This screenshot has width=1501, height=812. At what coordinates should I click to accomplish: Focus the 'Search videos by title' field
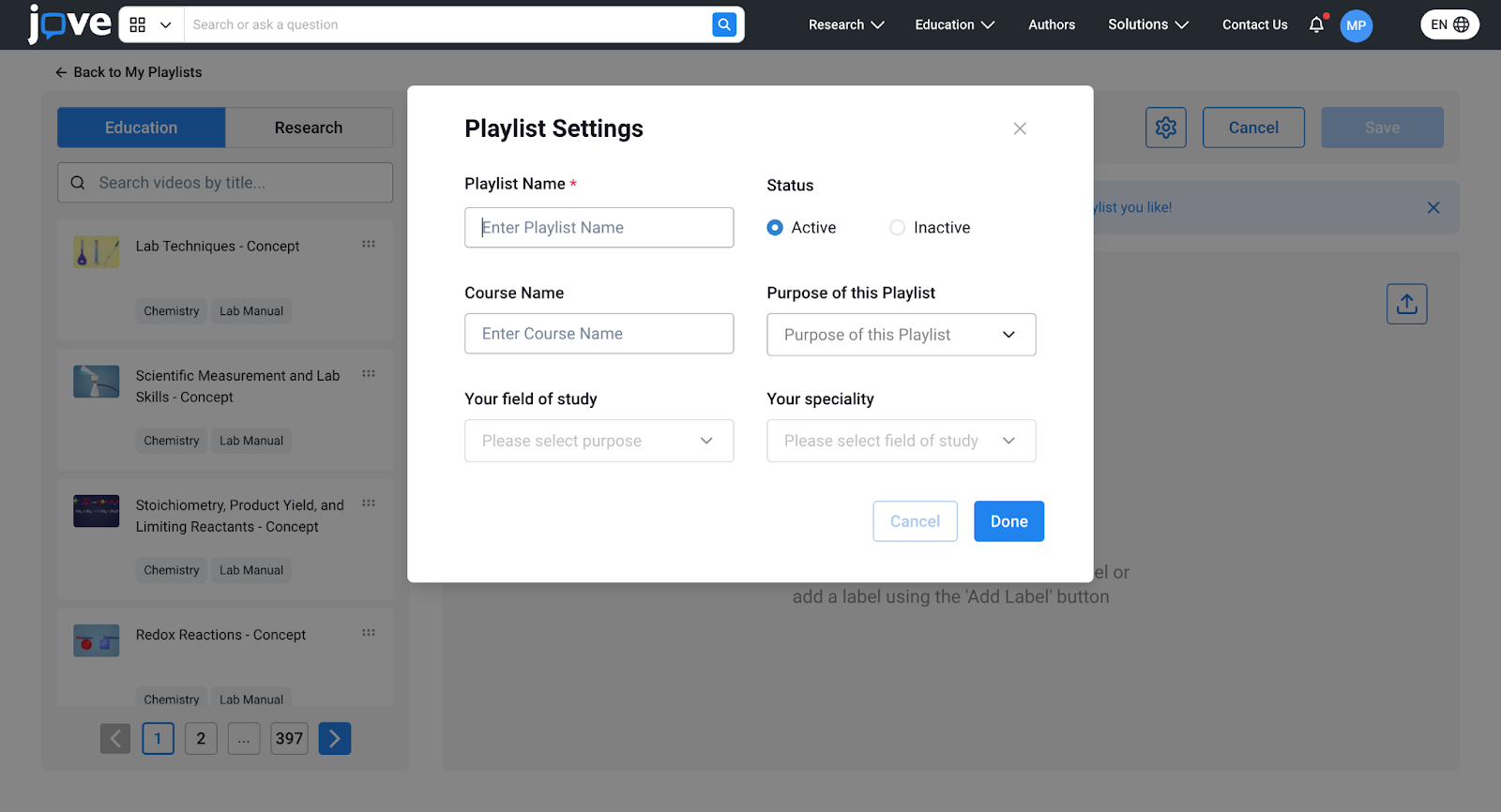pyautogui.click(x=225, y=183)
